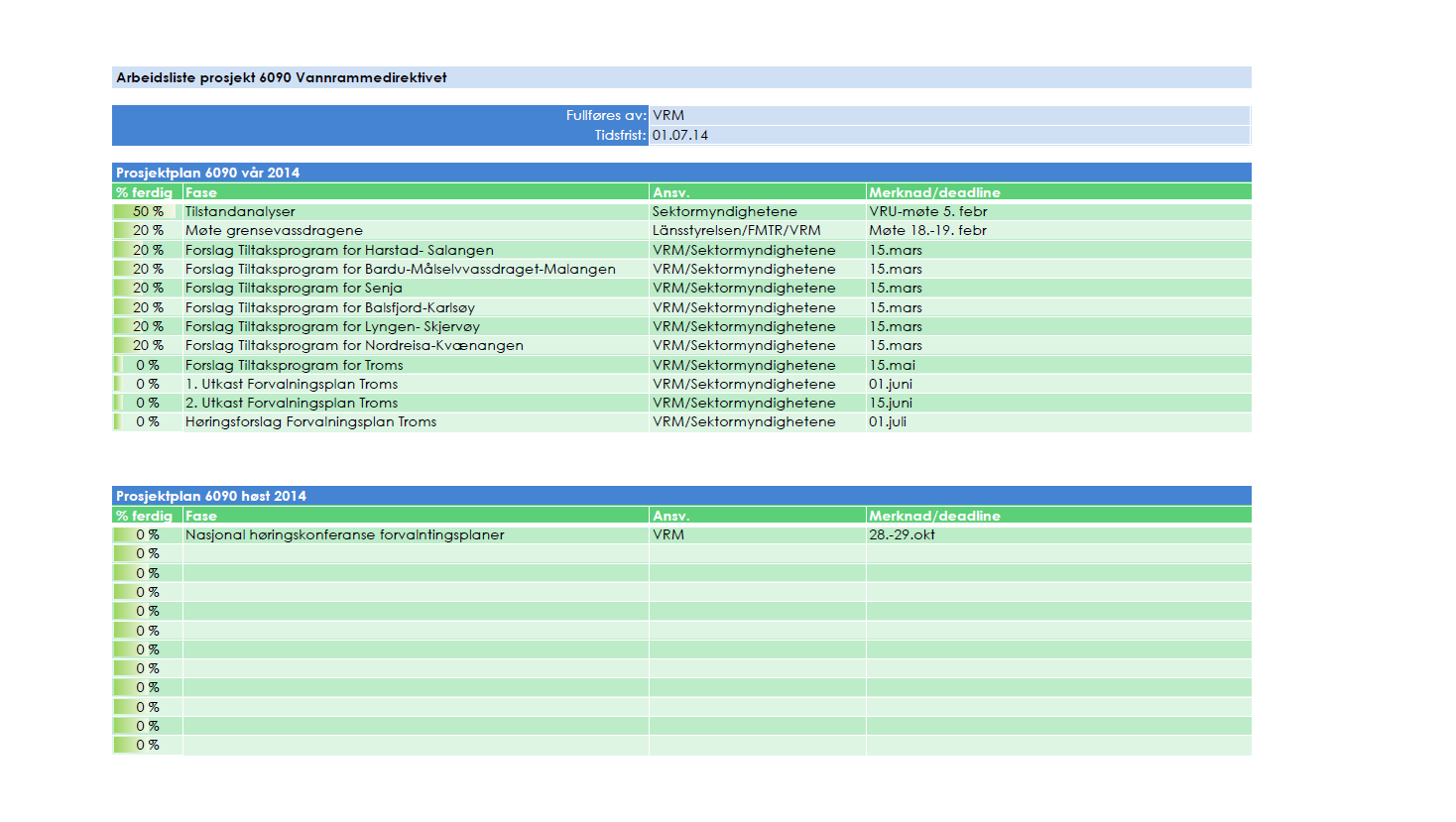Image resolution: width=1456 pixels, height=822 pixels.
Task: Select 'Fase' column header in vår 2014 table
Action: 416,192
